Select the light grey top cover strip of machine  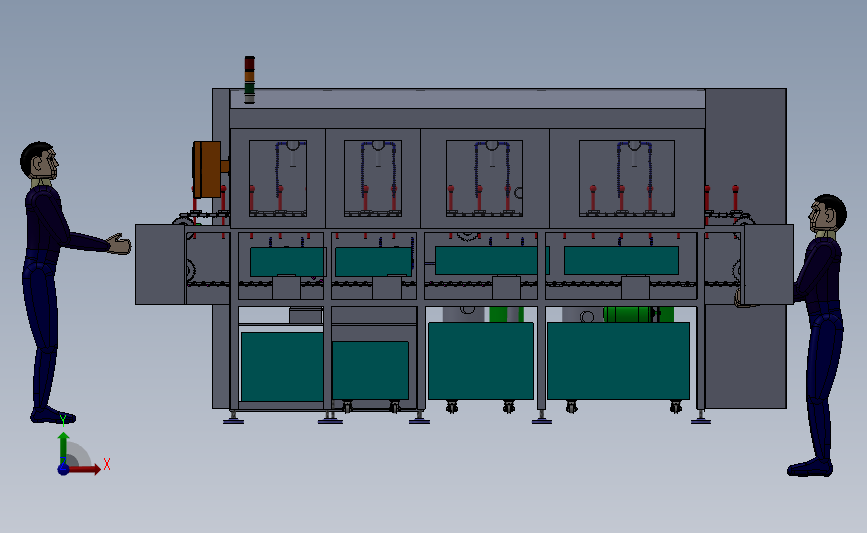tap(467, 99)
